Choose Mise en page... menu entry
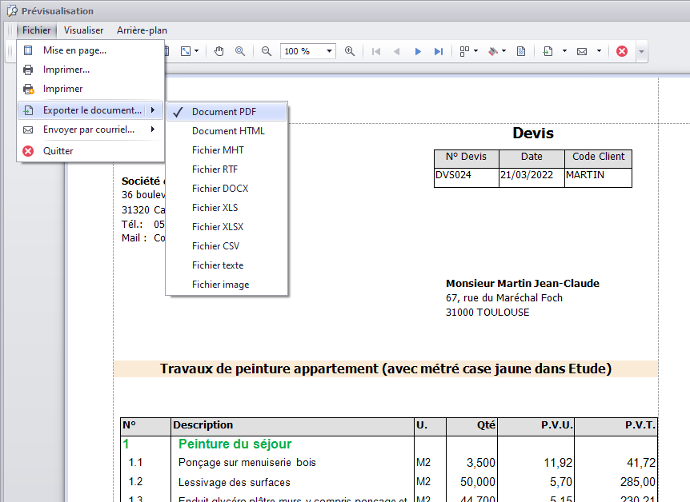Screen dimensions: 690x502 pos(91,51)
